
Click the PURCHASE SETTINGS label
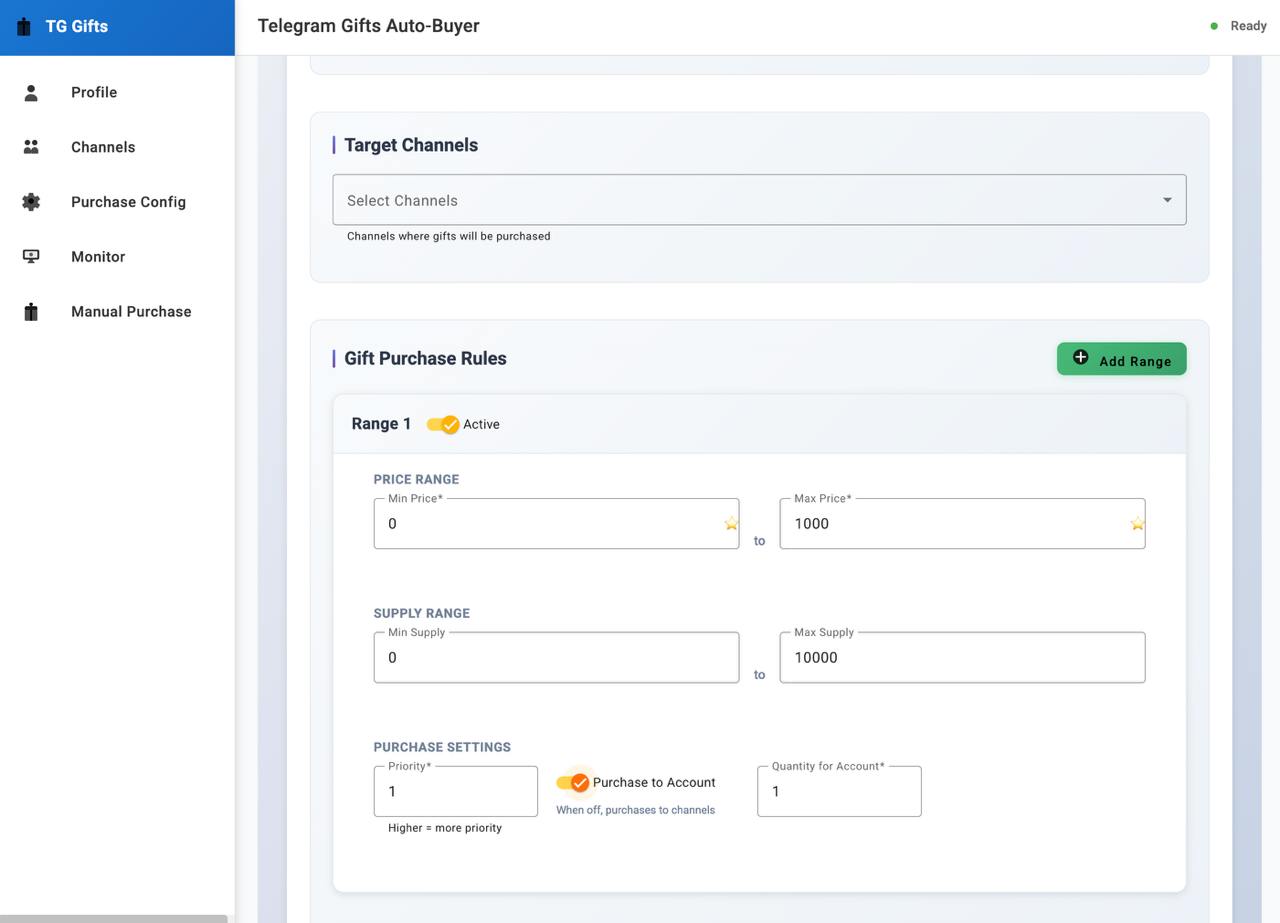click(x=442, y=747)
